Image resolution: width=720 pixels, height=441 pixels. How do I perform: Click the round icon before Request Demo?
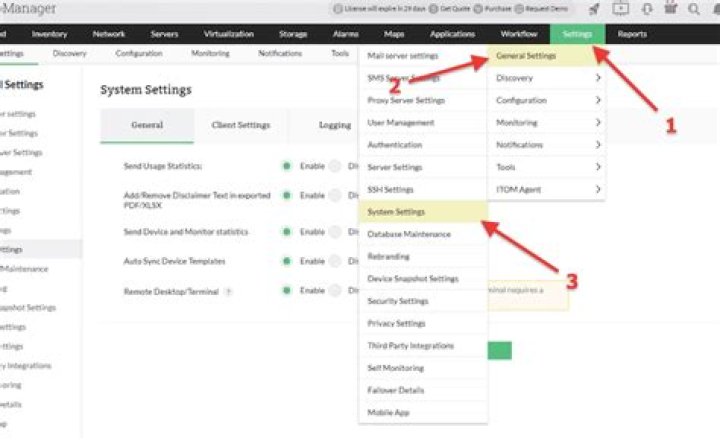point(519,9)
